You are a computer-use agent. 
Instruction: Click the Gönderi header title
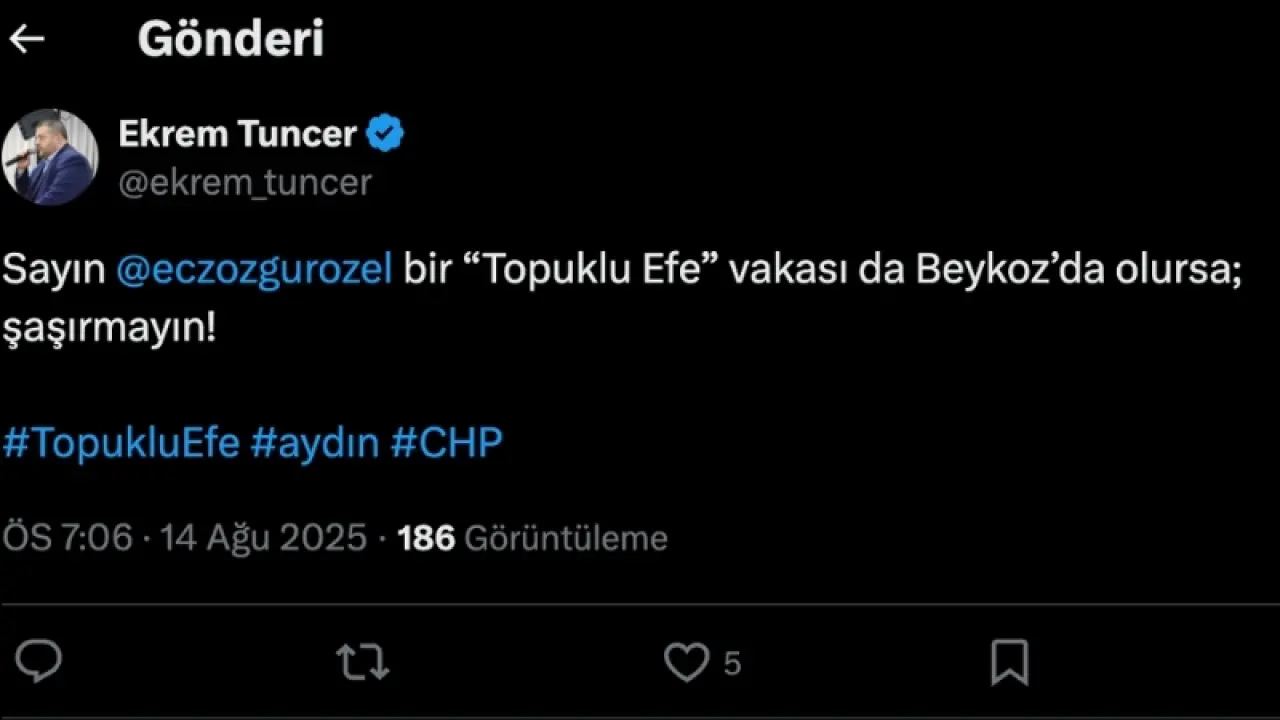click(x=231, y=39)
